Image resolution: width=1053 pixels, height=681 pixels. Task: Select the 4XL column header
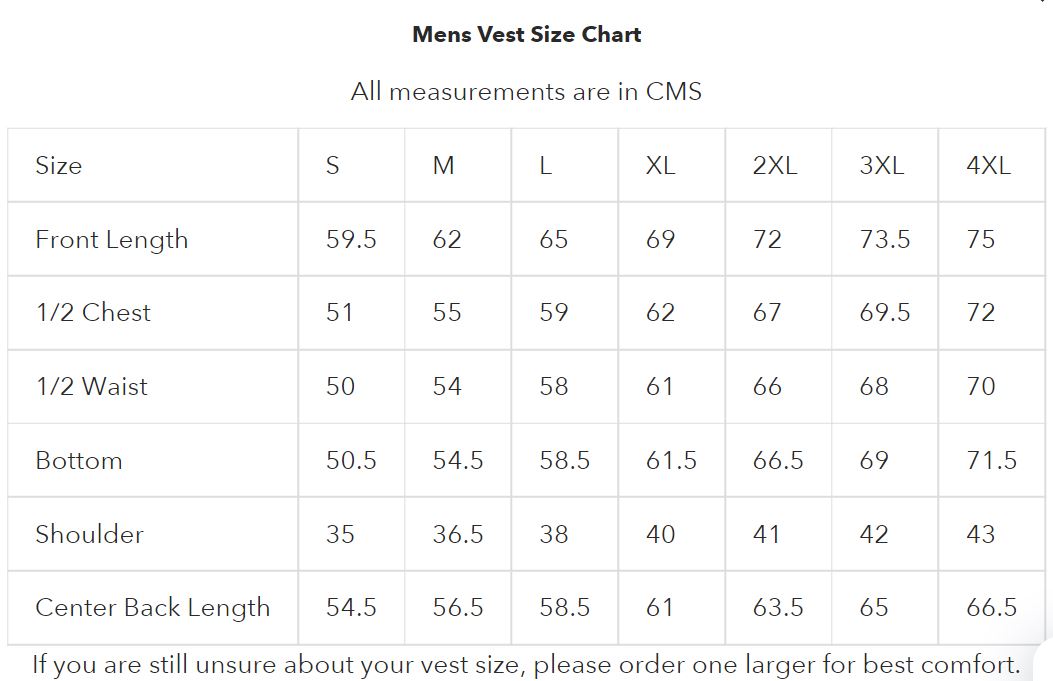tap(988, 166)
